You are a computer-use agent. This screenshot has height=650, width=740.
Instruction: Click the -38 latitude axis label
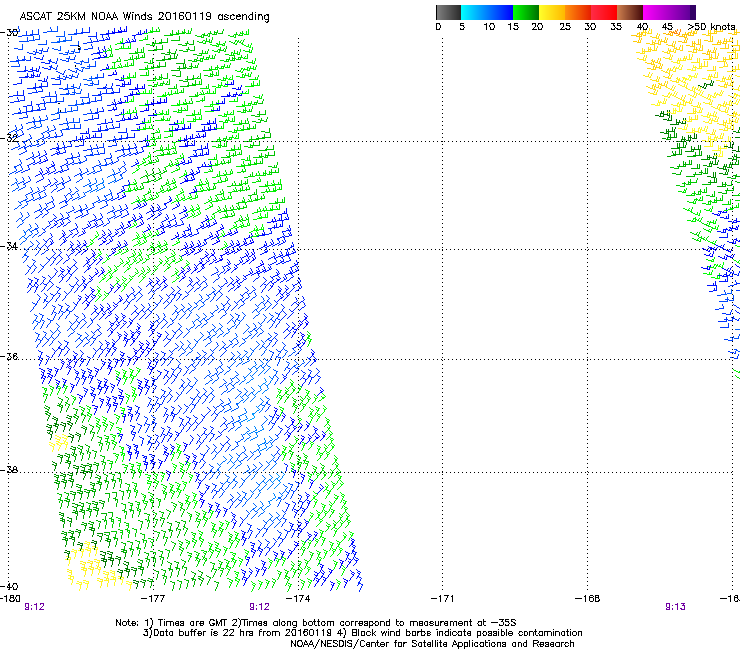pyautogui.click(x=9, y=470)
